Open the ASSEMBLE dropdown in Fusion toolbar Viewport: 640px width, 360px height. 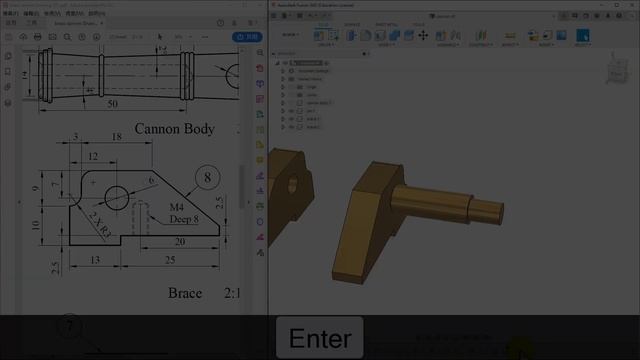448,44
